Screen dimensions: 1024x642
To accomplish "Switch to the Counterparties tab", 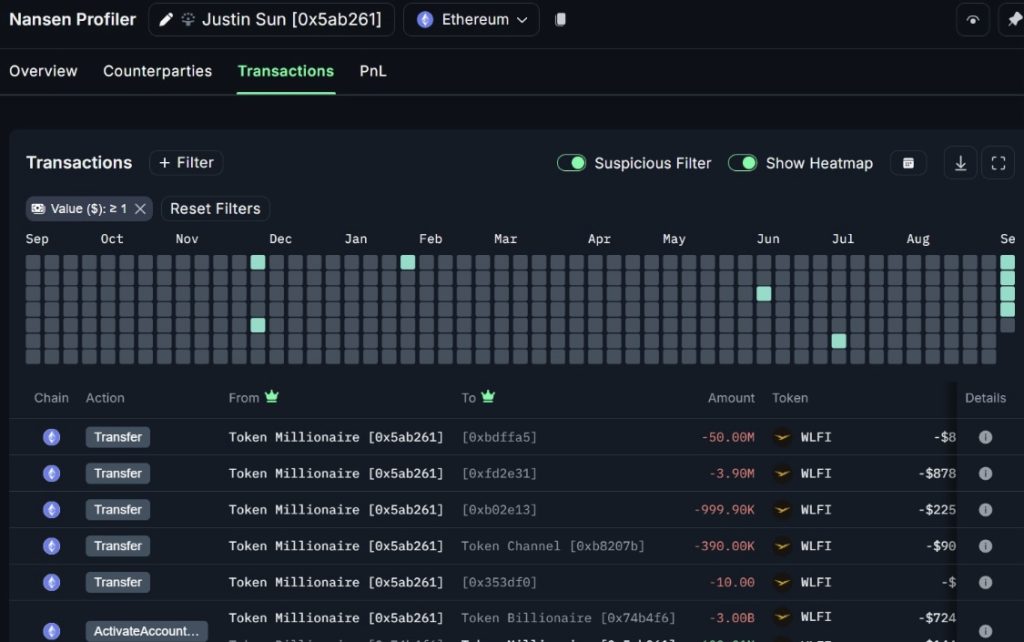I will point(157,71).
